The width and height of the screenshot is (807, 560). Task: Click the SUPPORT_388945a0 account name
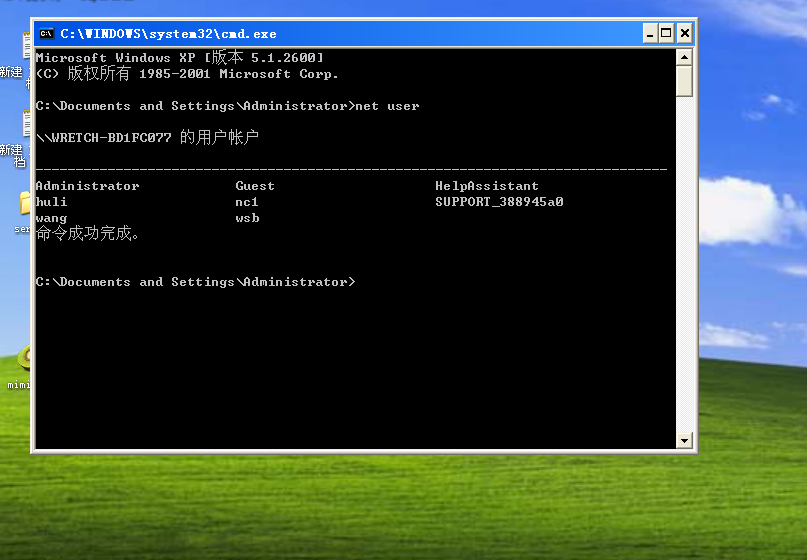[x=499, y=202]
